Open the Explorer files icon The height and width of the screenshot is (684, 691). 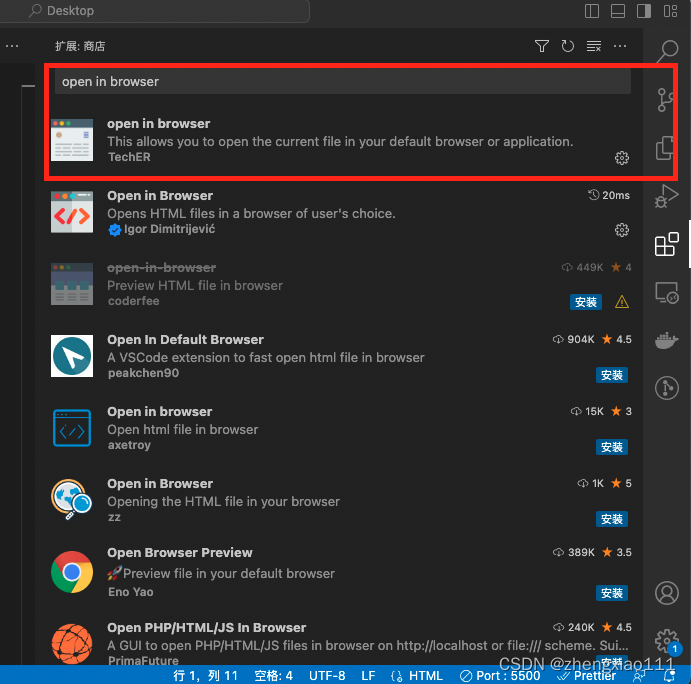pyautogui.click(x=665, y=148)
